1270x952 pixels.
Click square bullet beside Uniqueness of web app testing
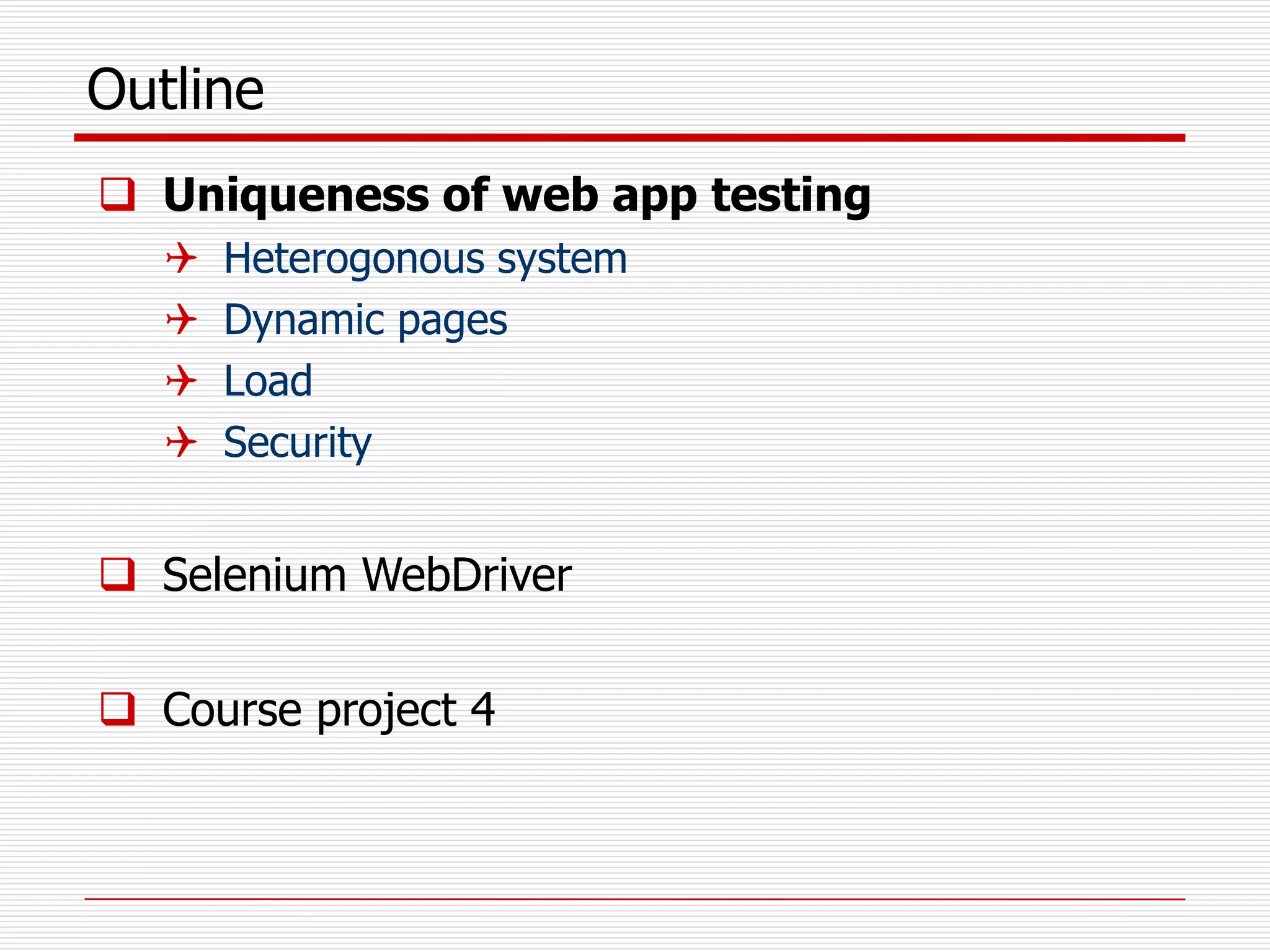pyautogui.click(x=118, y=195)
